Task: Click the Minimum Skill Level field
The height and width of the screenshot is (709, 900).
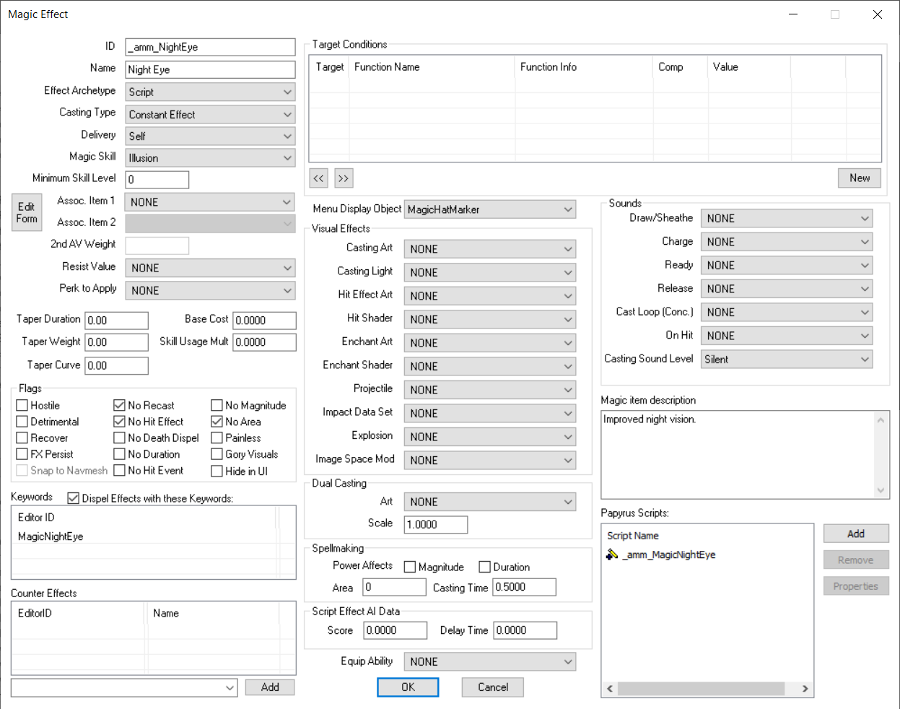Action: 157,180
